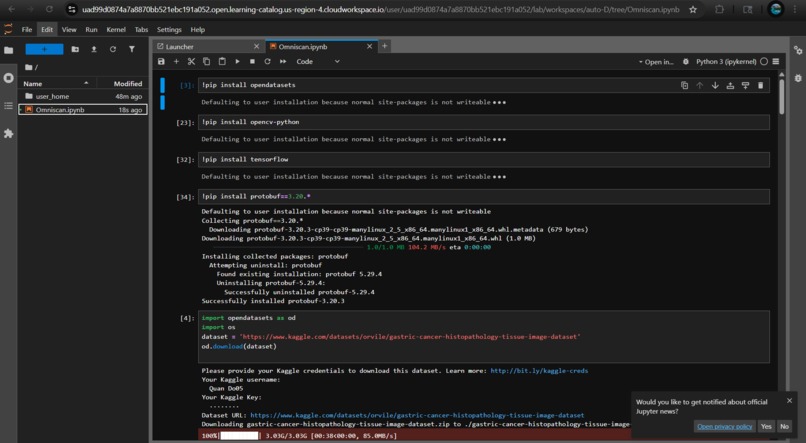Duplicate the opendatasets cell

[x=684, y=85]
